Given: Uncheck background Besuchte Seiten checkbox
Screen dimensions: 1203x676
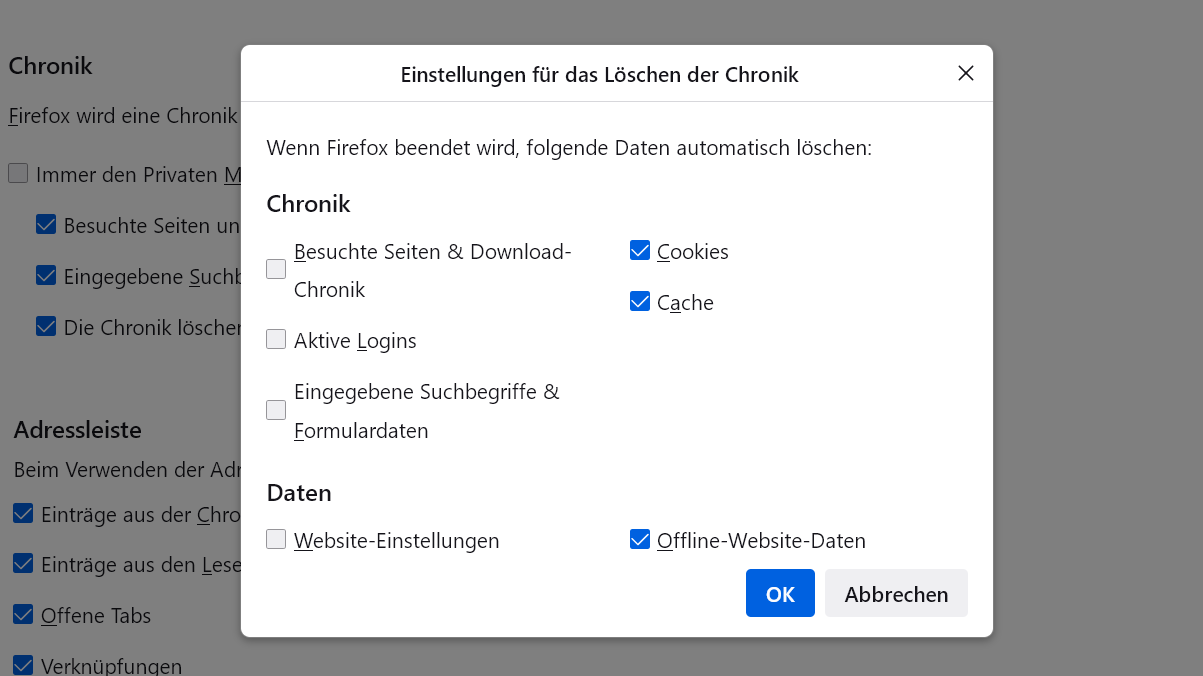Looking at the screenshot, I should pyautogui.click(x=46, y=224).
